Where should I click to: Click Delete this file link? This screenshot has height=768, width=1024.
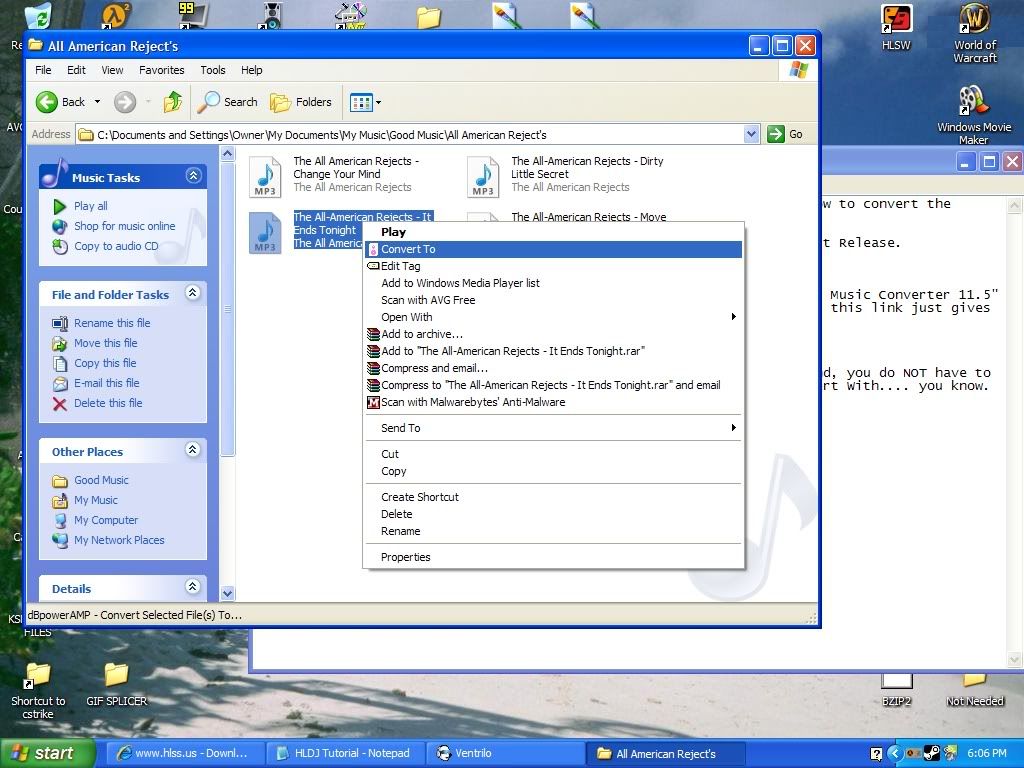[107, 403]
